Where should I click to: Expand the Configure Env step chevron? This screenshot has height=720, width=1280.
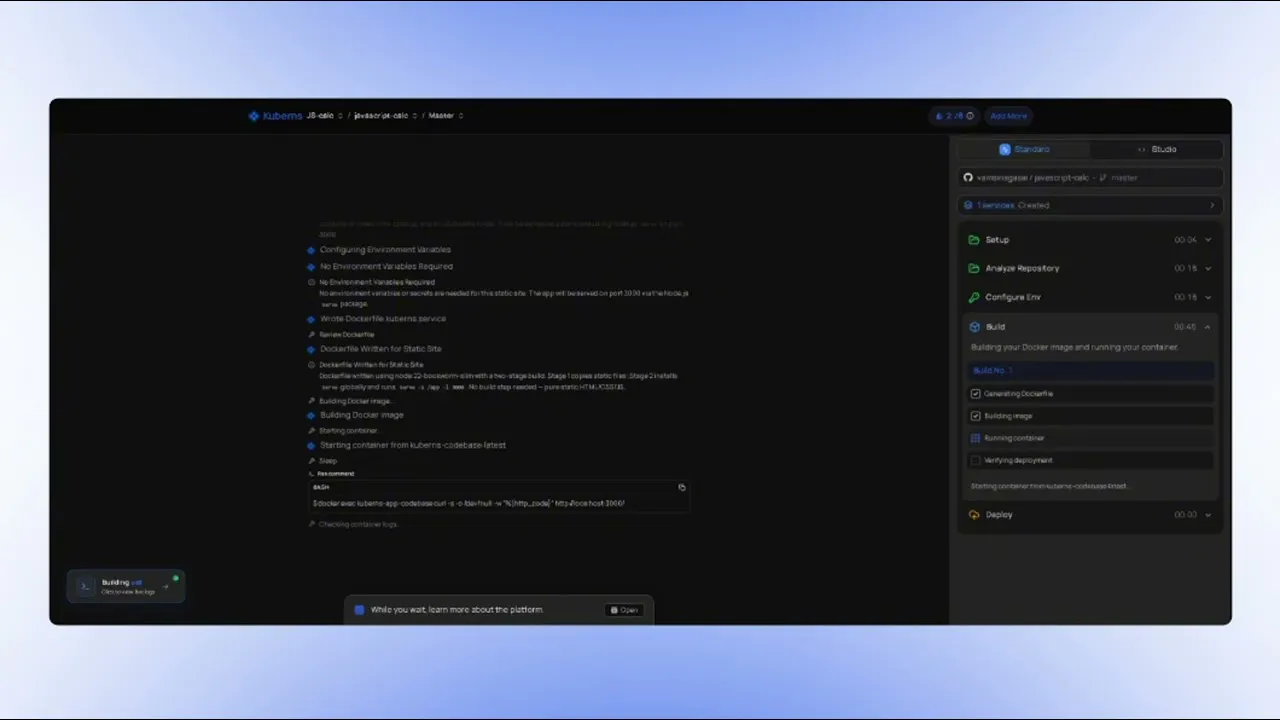(x=1208, y=297)
